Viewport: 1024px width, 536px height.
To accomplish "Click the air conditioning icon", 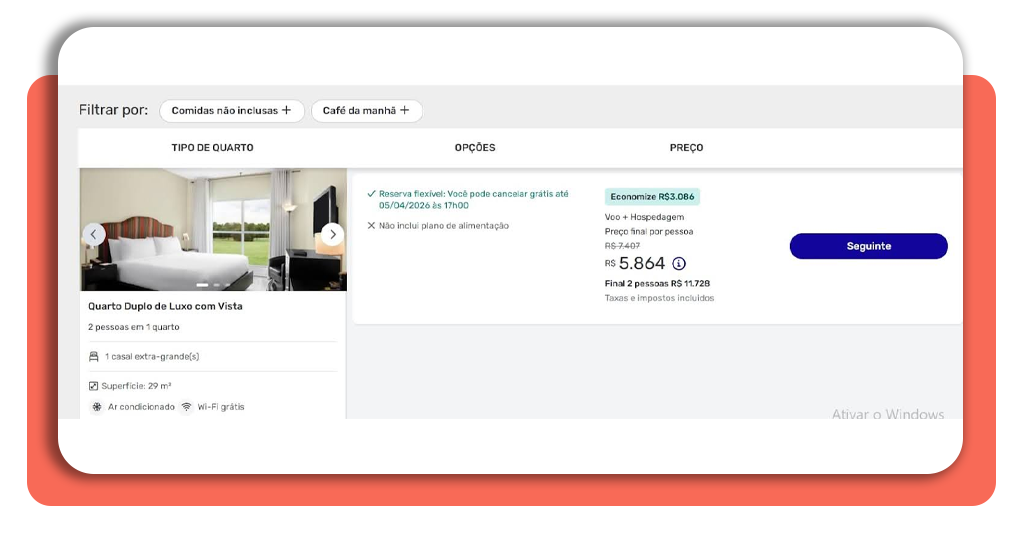I will coord(97,407).
